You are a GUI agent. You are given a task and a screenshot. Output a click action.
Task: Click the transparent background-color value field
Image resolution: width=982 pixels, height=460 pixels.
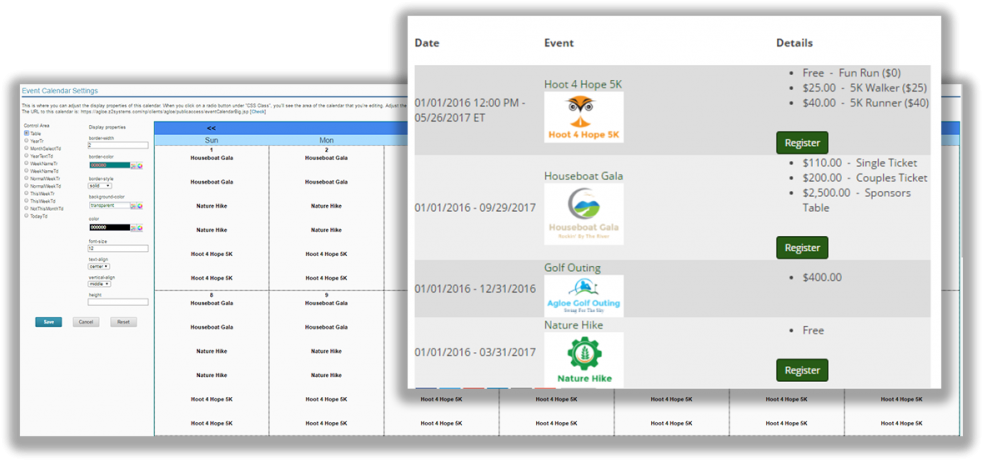(110, 205)
